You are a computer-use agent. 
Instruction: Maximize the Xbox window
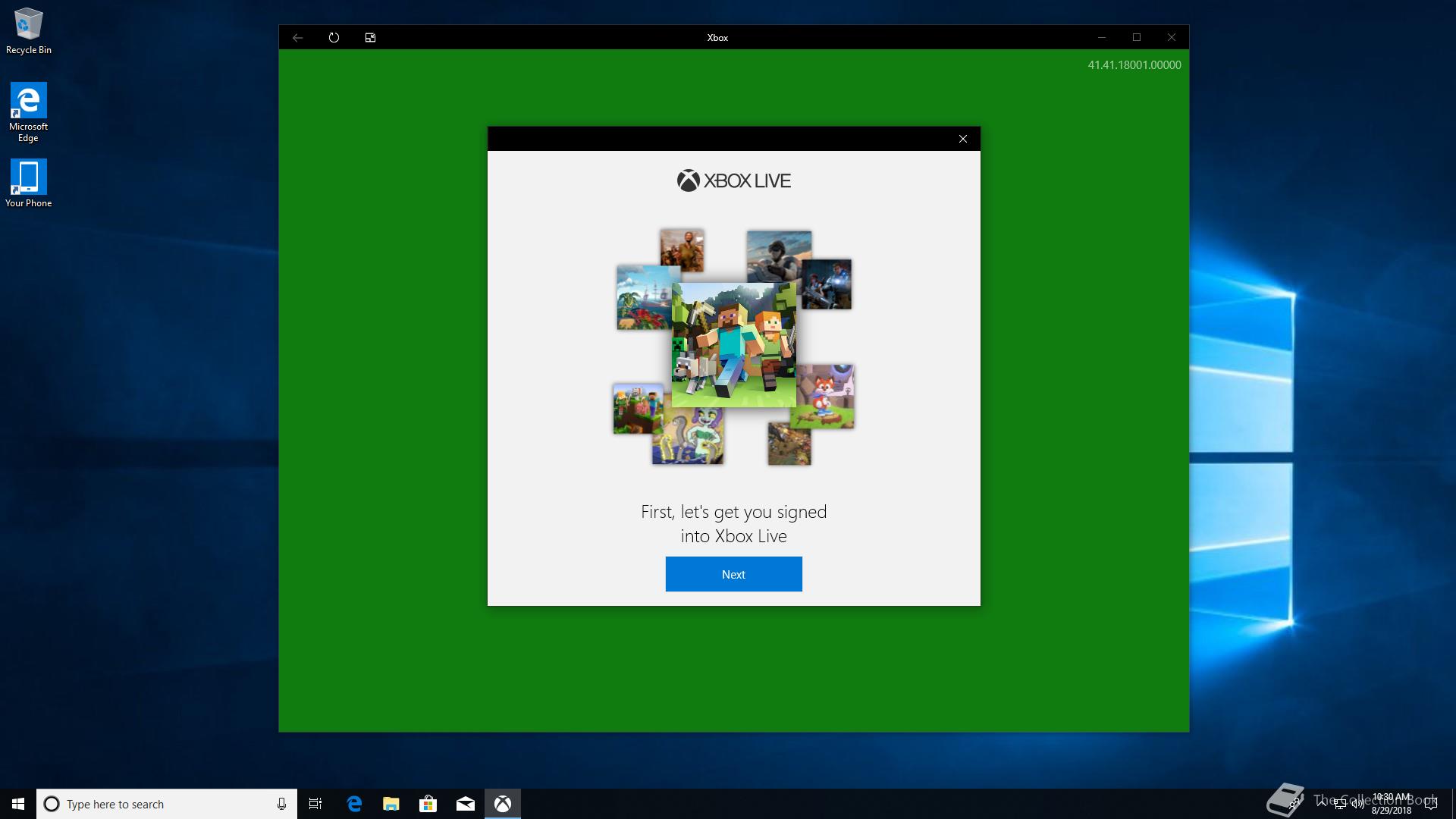tap(1137, 37)
